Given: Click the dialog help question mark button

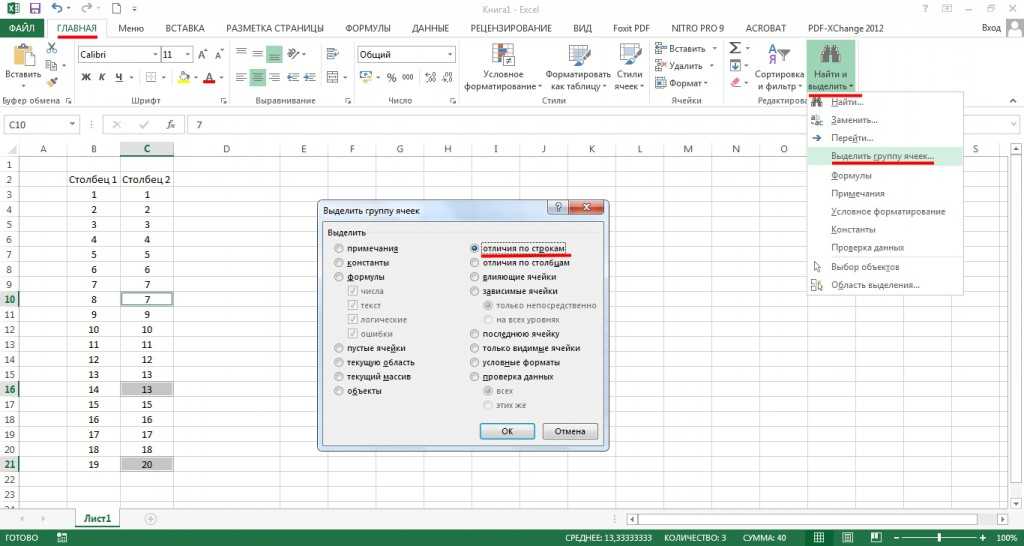Looking at the screenshot, I should click(557, 207).
